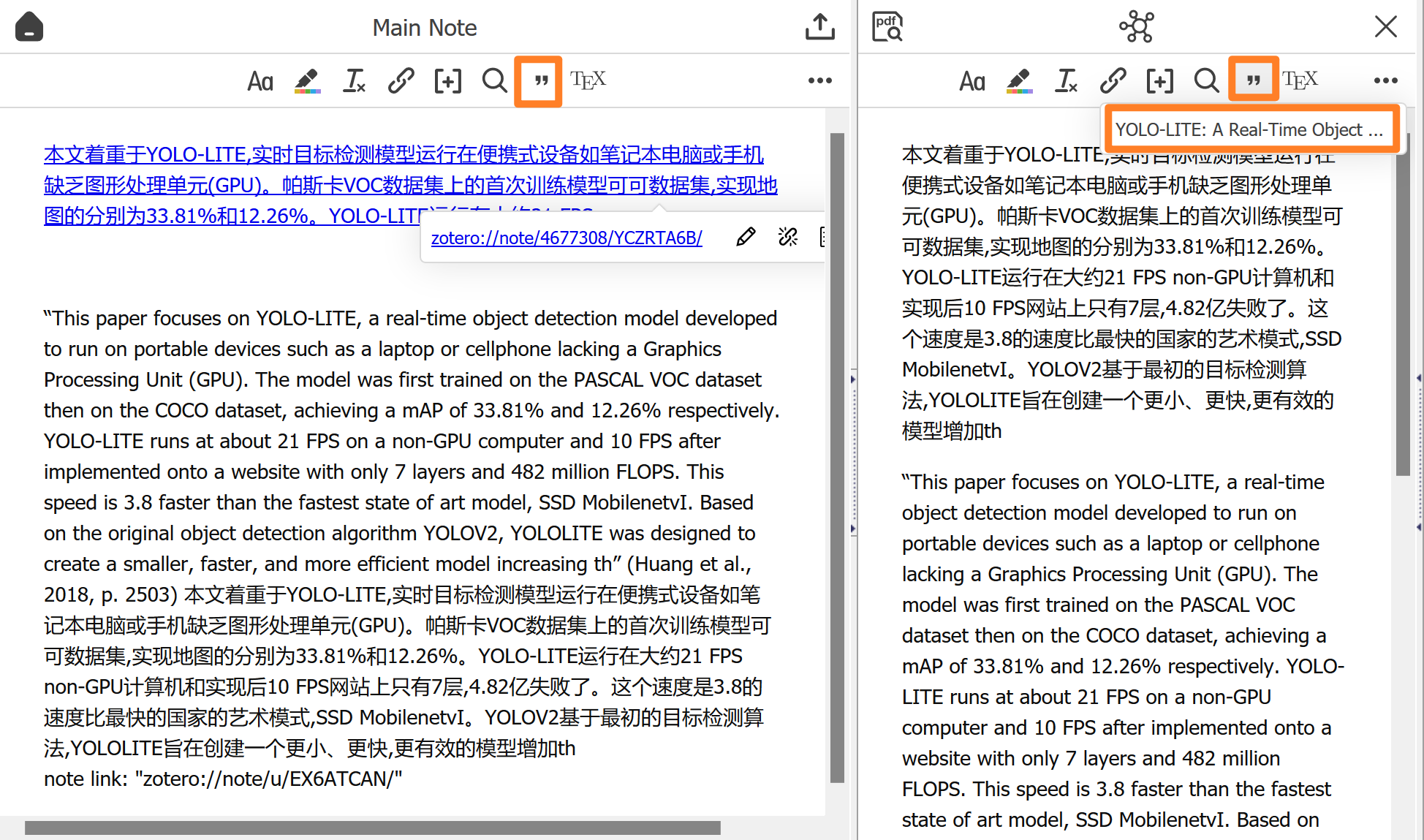
Task: Select the YOLO-LITE citation popup entry
Action: pyautogui.click(x=1251, y=129)
